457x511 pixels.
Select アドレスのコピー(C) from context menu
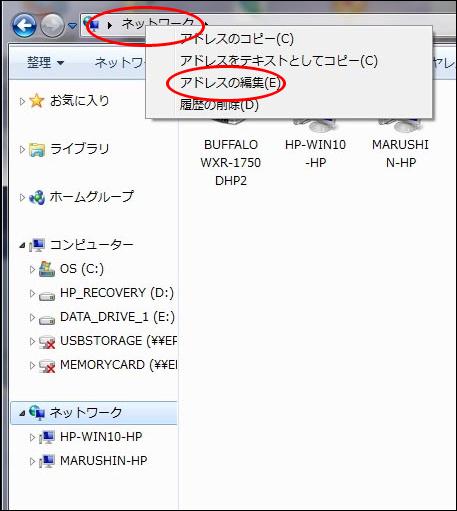tap(237, 39)
